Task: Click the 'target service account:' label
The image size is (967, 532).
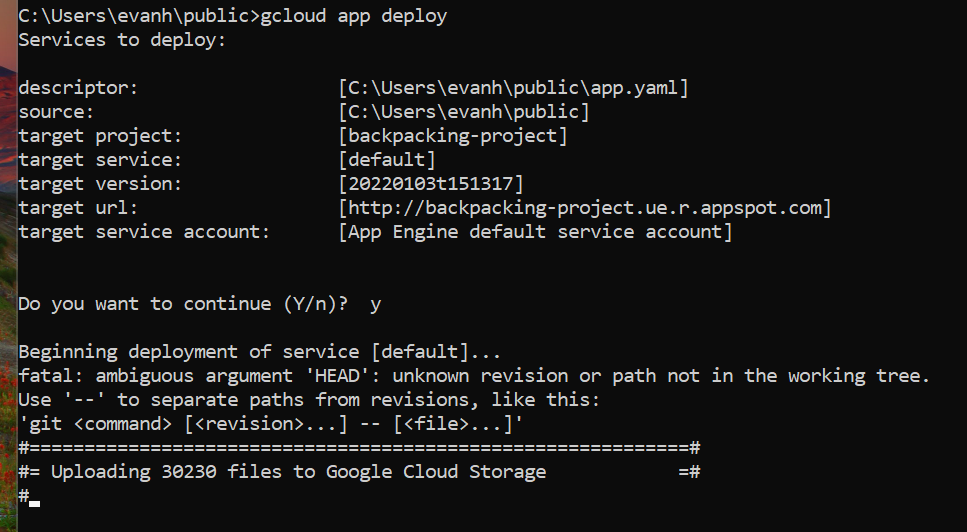Action: [x=144, y=232]
